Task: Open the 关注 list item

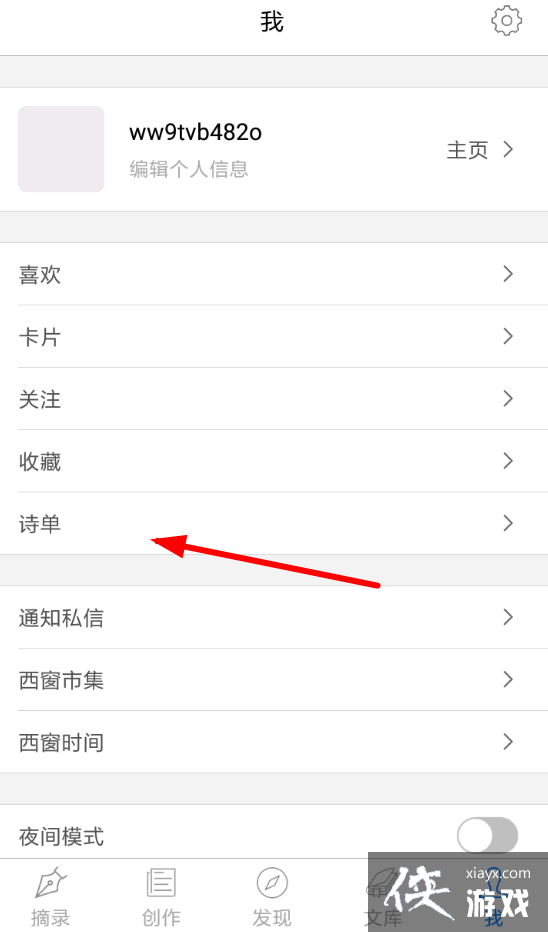Action: pyautogui.click(x=274, y=399)
